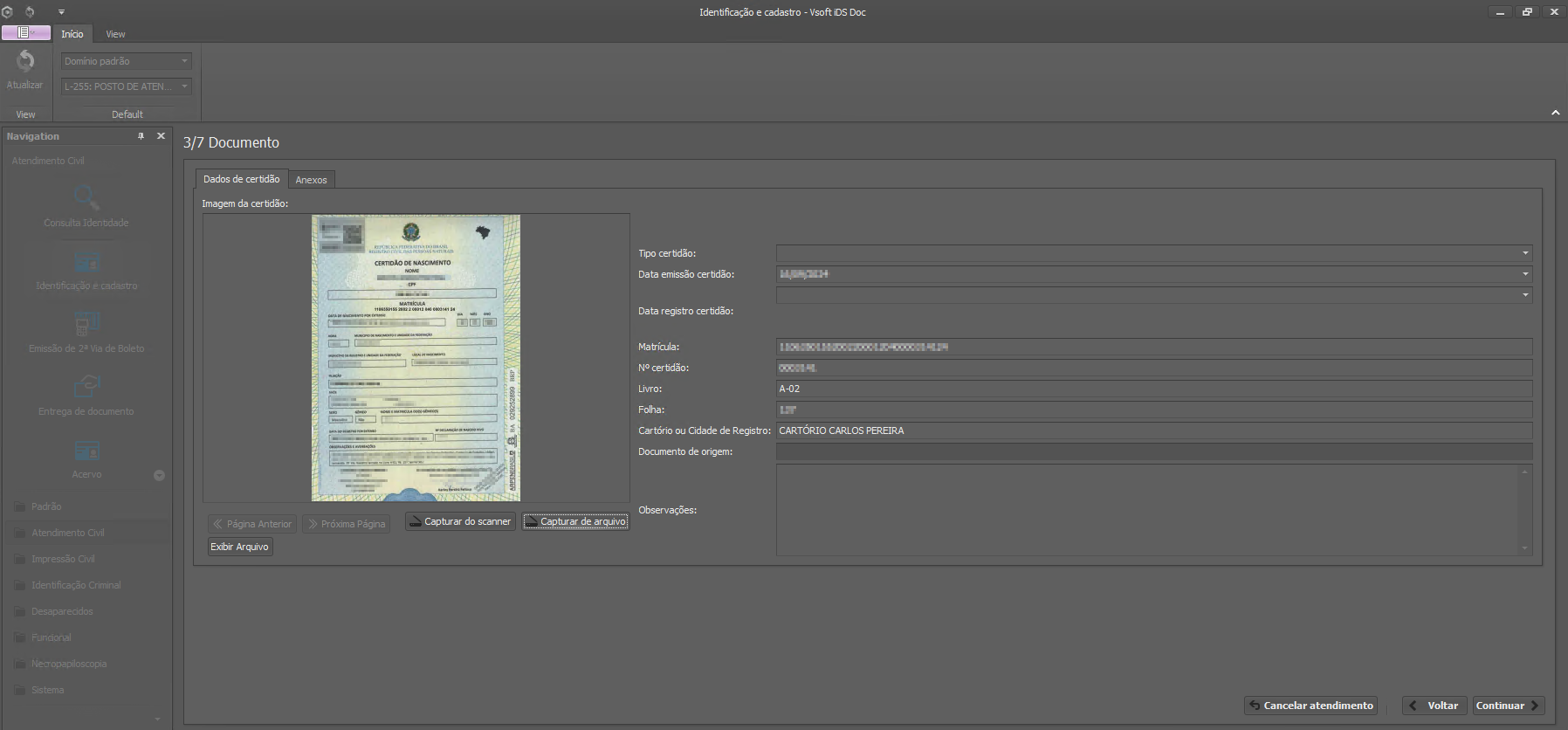Open the L-255: POSTO DE ATEN... dropdown
The image size is (1568, 730).
click(x=126, y=86)
